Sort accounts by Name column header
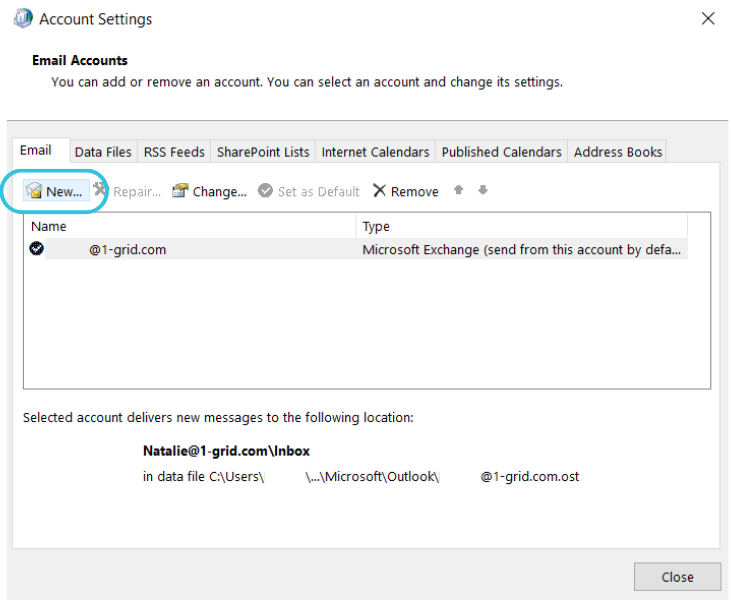This screenshot has width=732, height=600. point(190,227)
